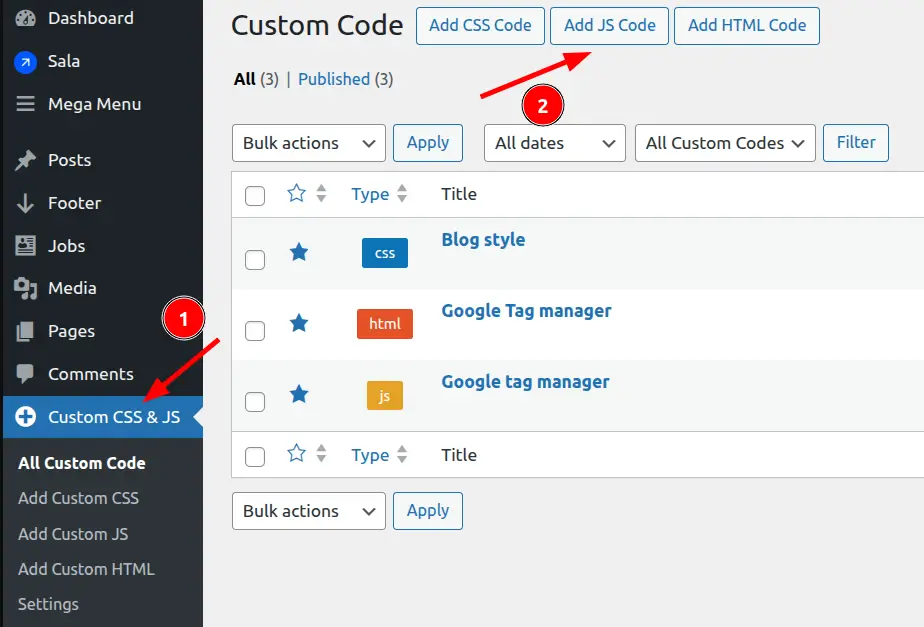The height and width of the screenshot is (627, 924).
Task: Click the yellow js type badge
Action: [384, 395]
